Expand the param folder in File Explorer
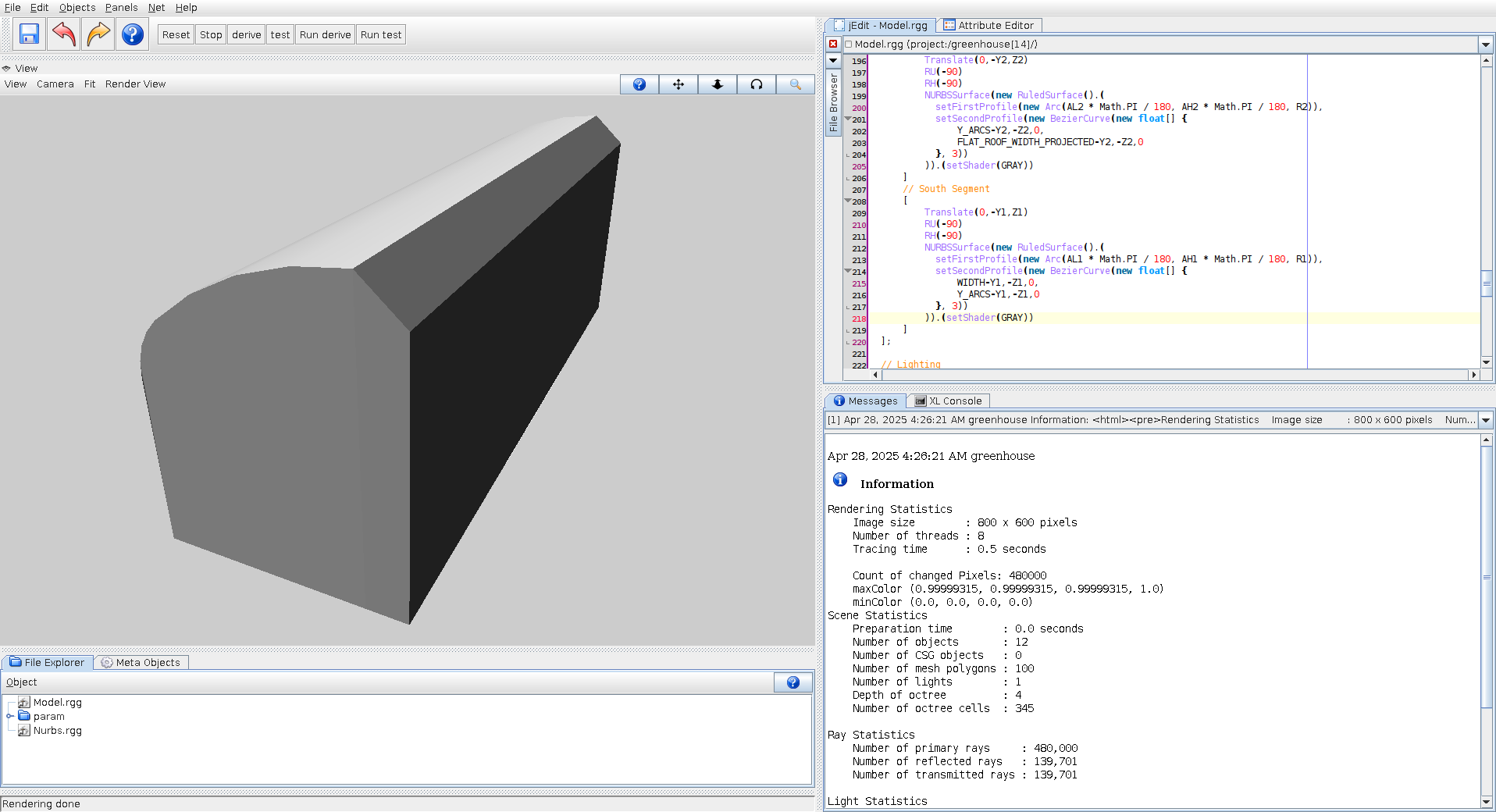 pyautogui.click(x=10, y=716)
